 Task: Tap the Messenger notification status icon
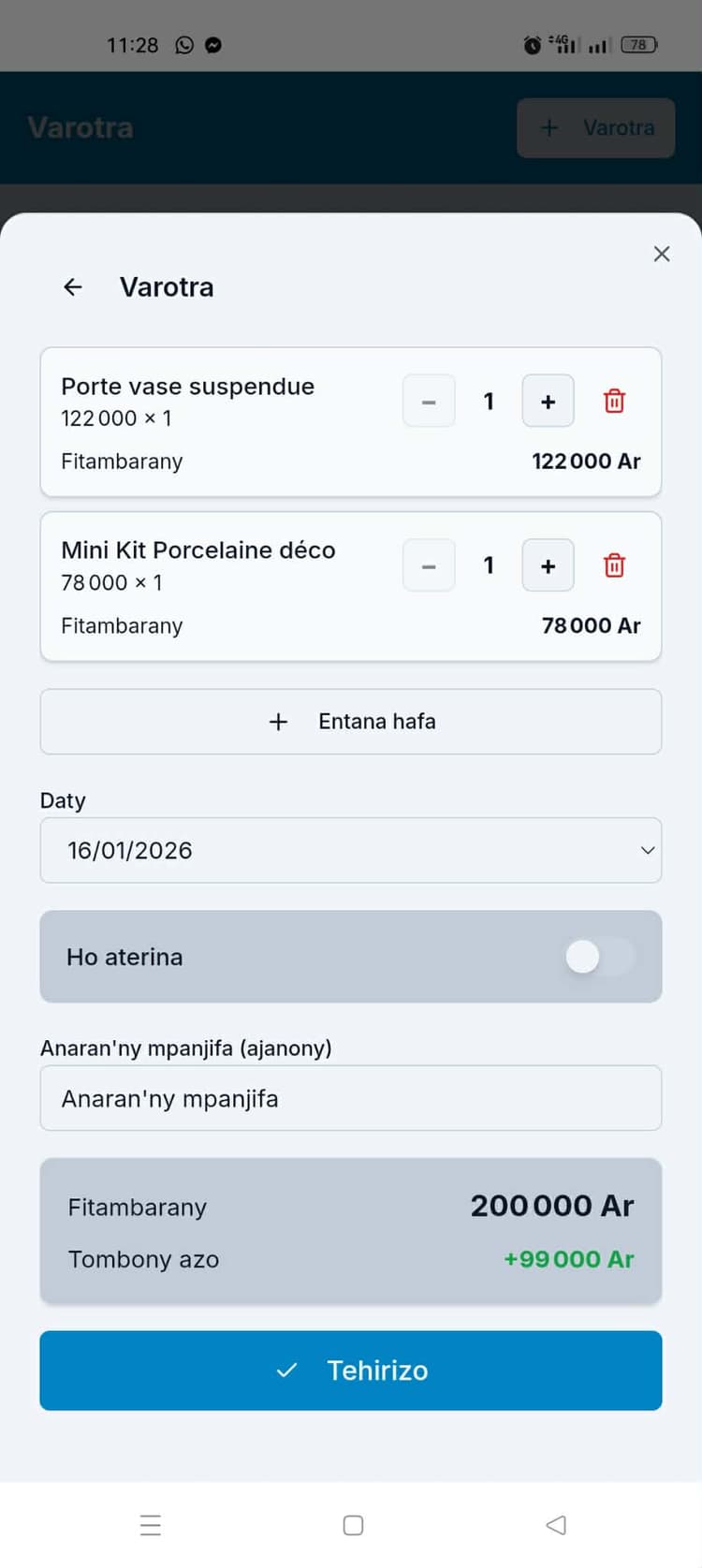[x=213, y=45]
